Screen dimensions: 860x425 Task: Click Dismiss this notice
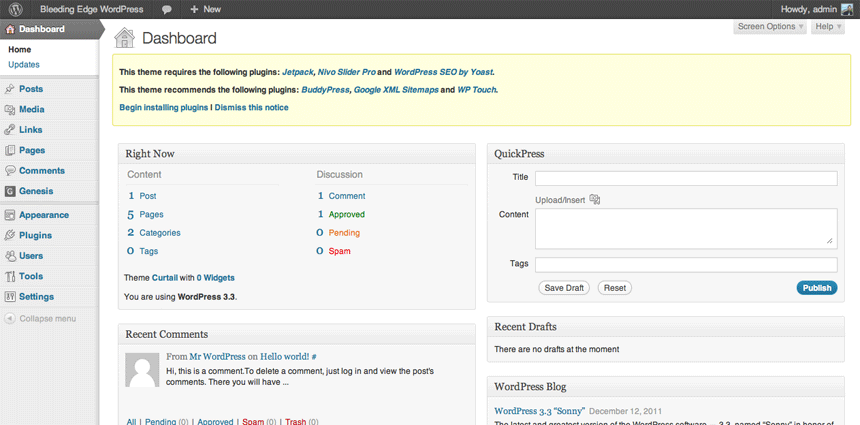pyautogui.click(x=251, y=107)
